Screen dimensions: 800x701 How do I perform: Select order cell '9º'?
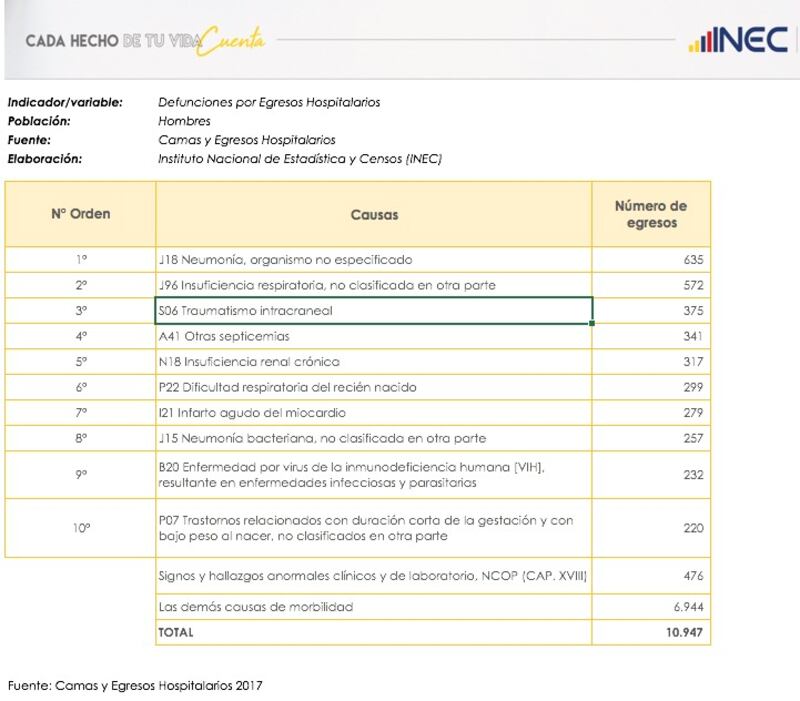81,475
